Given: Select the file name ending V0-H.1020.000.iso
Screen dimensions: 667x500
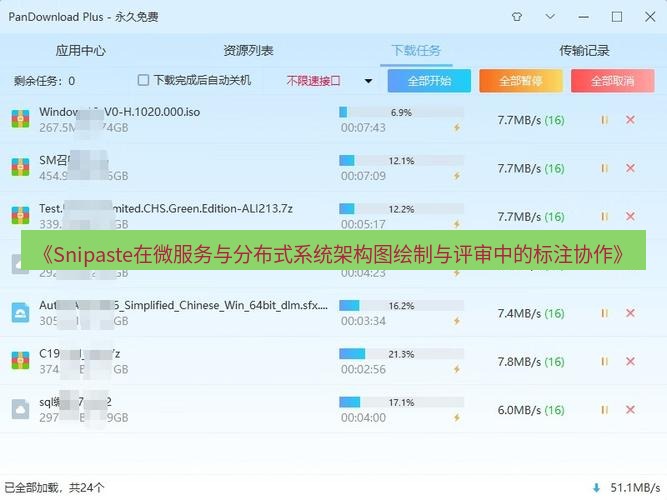Looking at the screenshot, I should [120, 112].
